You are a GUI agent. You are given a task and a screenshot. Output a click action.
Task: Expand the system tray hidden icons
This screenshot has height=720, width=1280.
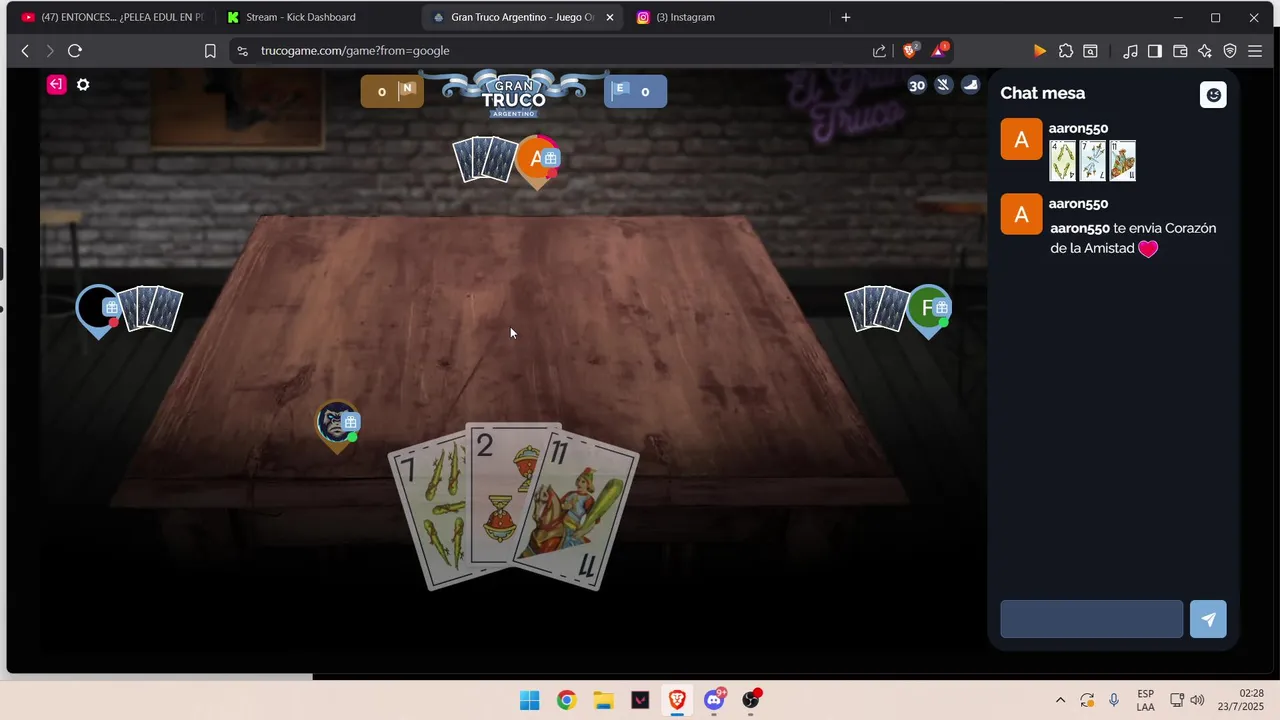coord(1060,700)
